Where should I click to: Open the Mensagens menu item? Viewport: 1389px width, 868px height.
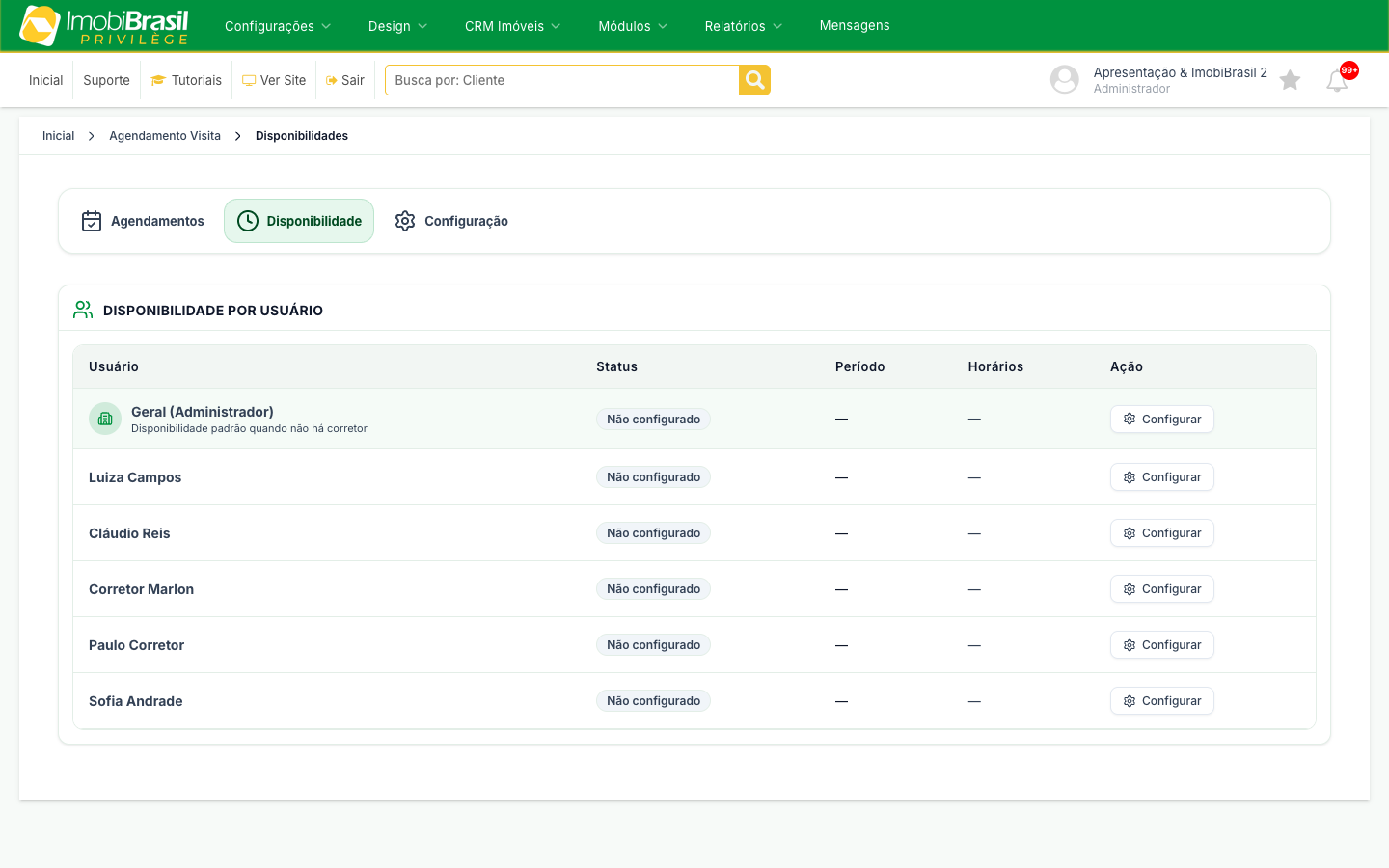(855, 26)
